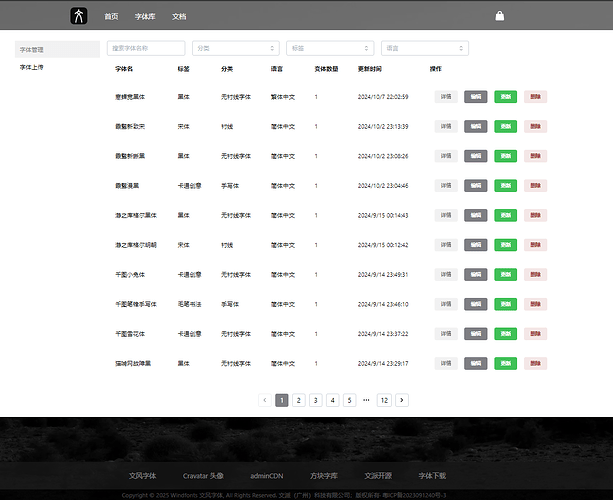The height and width of the screenshot is (500, 613).
Task: Open the 方块字库 footer link
Action: pos(324,476)
